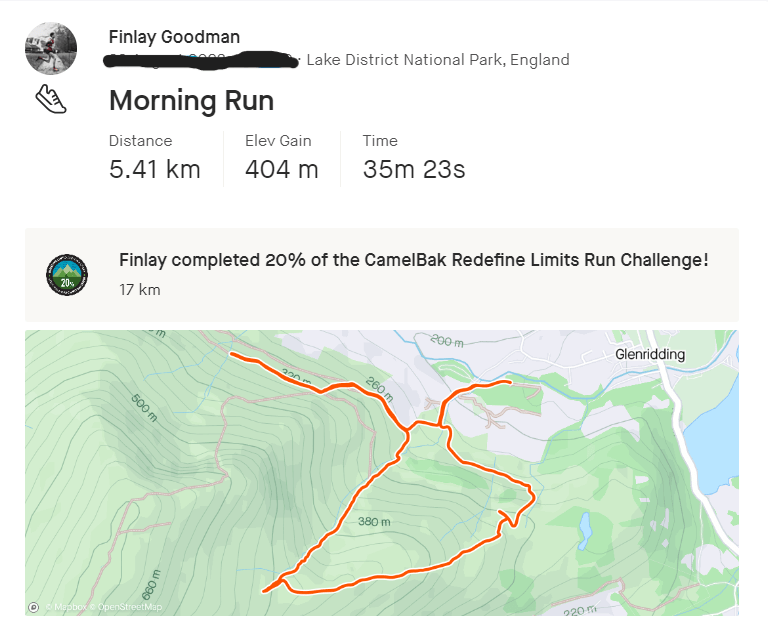Click the 5.41 km distance stat

154,169
